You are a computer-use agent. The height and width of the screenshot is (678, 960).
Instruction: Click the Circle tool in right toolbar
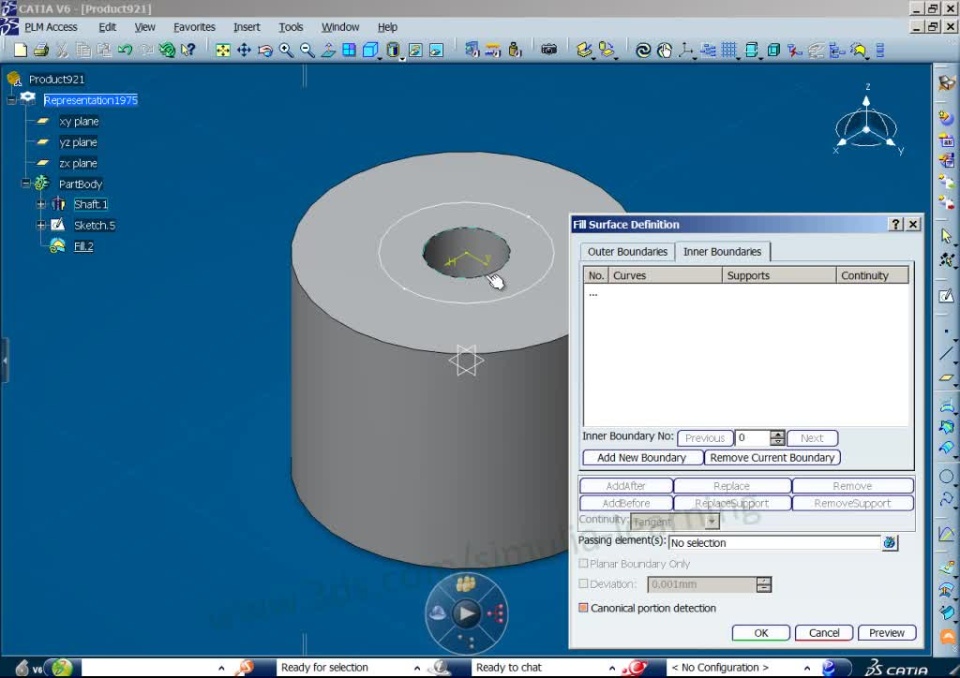(947, 476)
